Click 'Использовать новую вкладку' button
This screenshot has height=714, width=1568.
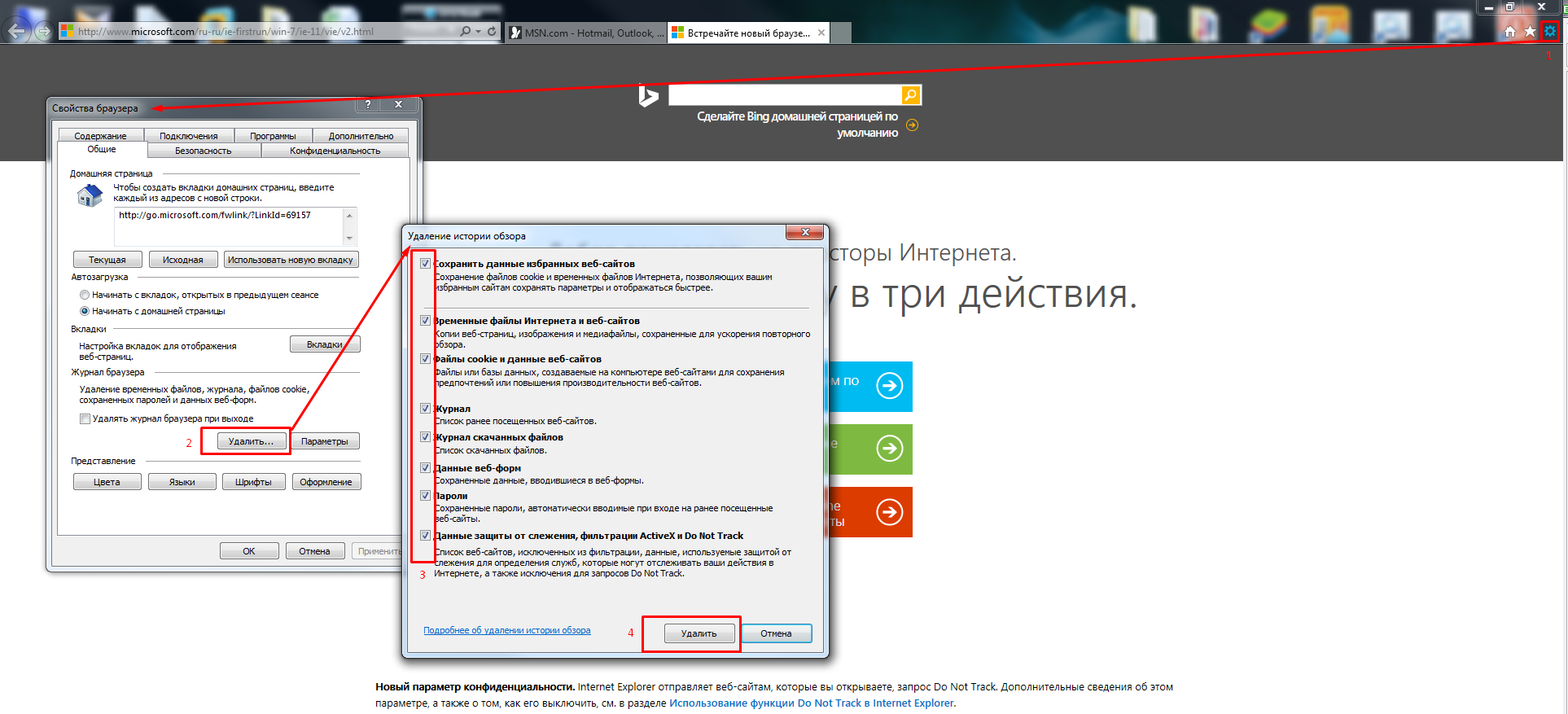(291, 260)
